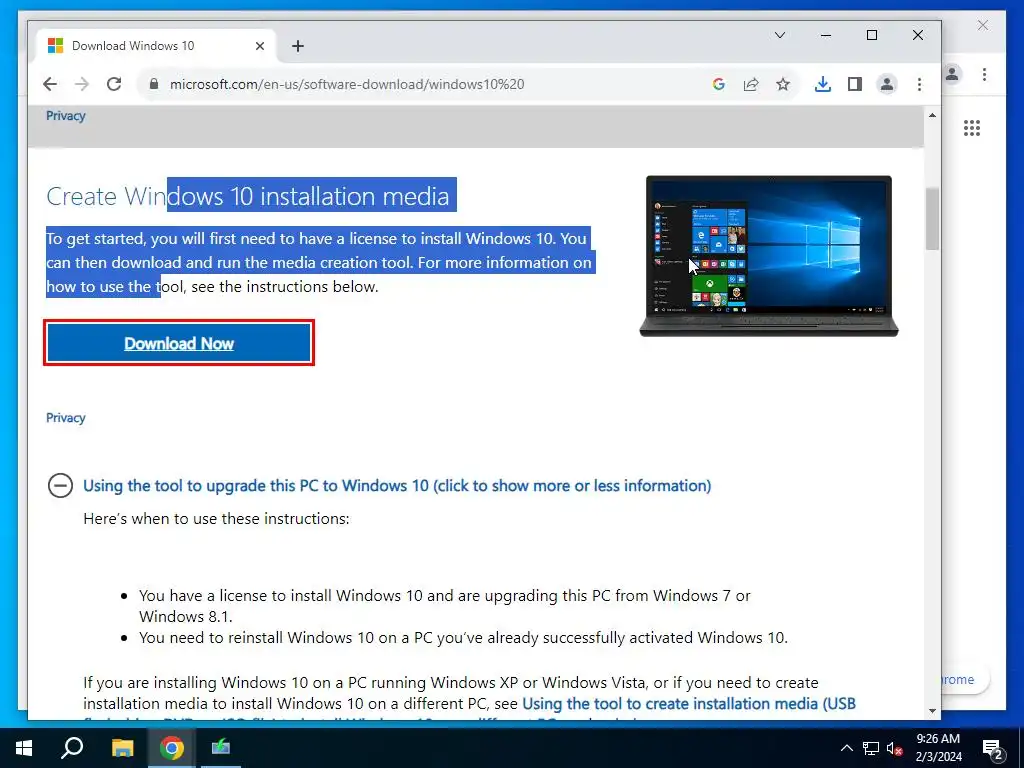The height and width of the screenshot is (768, 1024).
Task: Bookmark this page with the star icon
Action: 783,84
